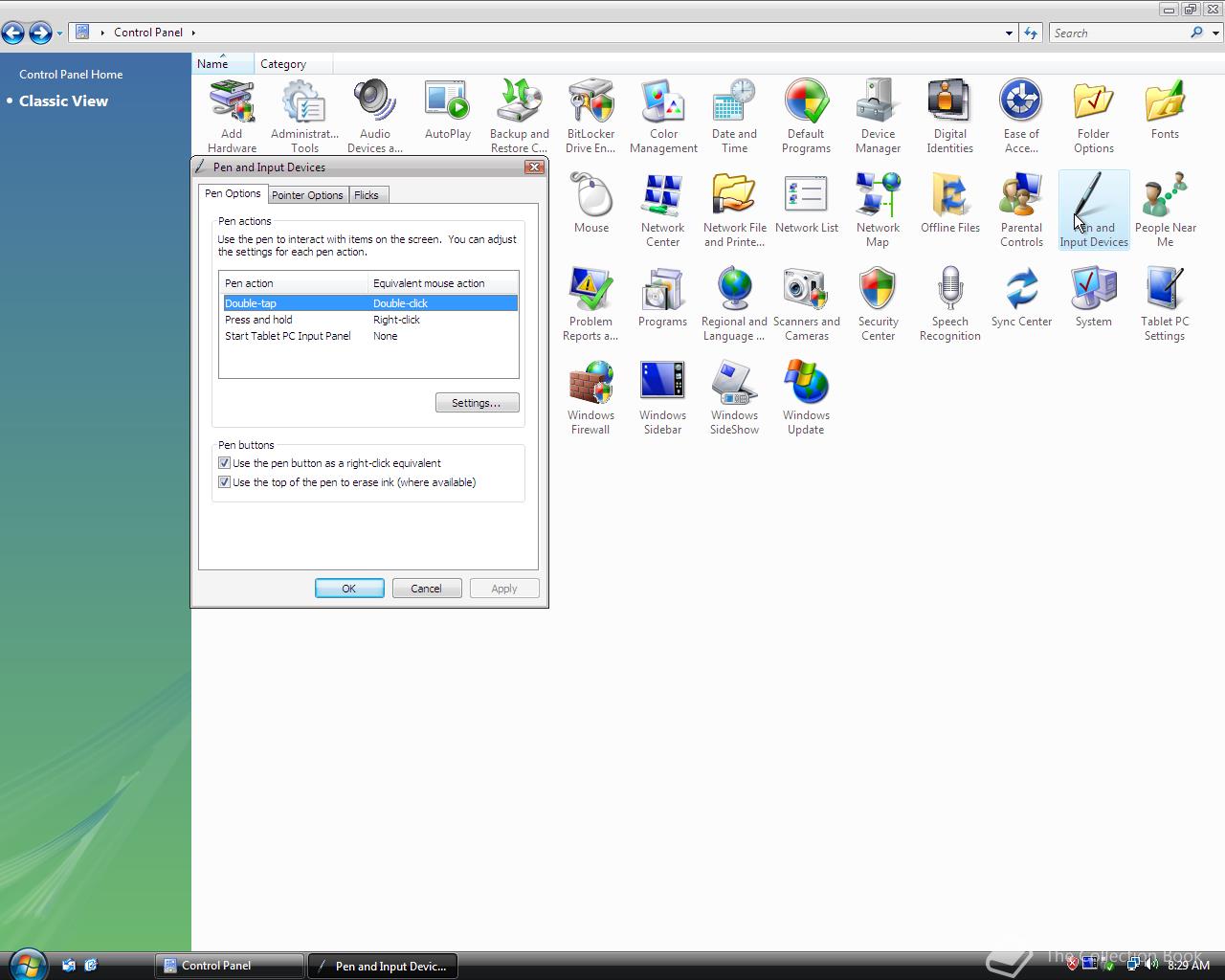Open Scanners and Cameras icon
The height and width of the screenshot is (980, 1225).
tap(806, 304)
